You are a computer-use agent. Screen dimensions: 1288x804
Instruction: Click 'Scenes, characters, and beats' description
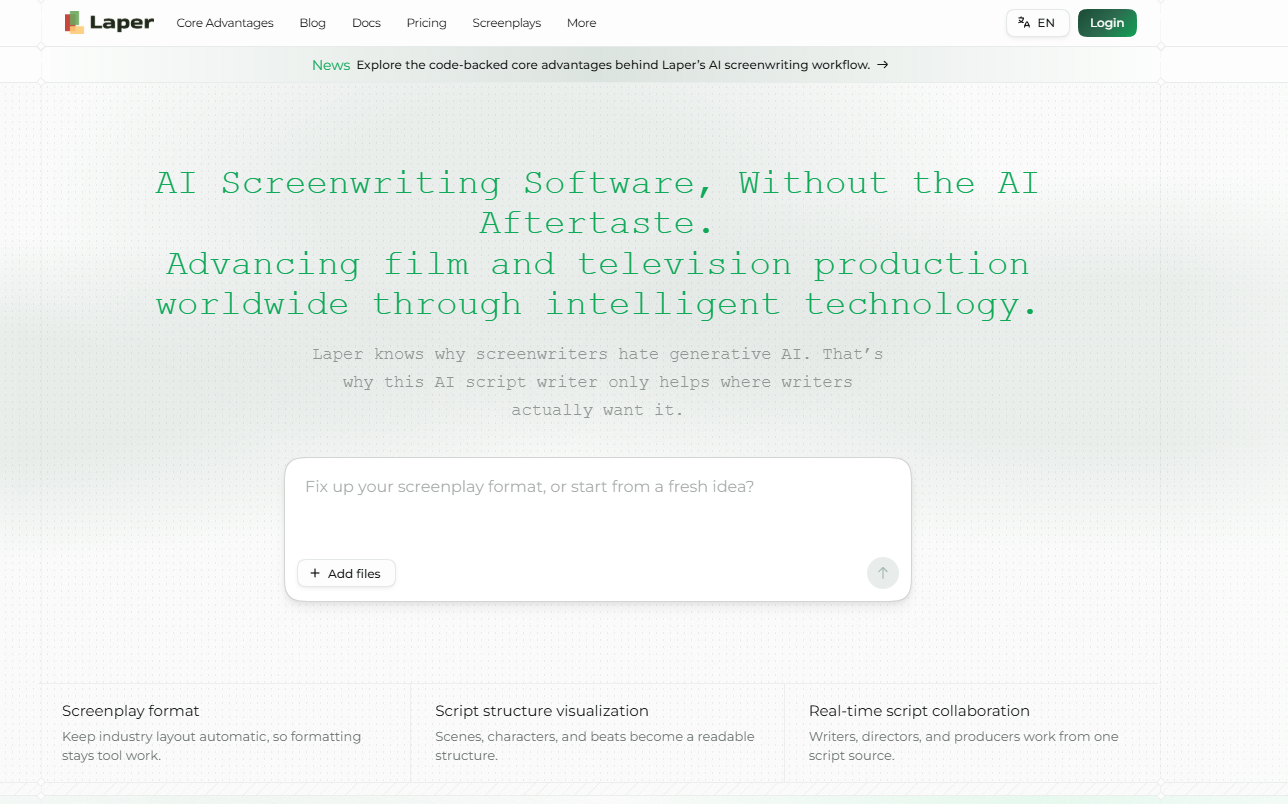595,746
